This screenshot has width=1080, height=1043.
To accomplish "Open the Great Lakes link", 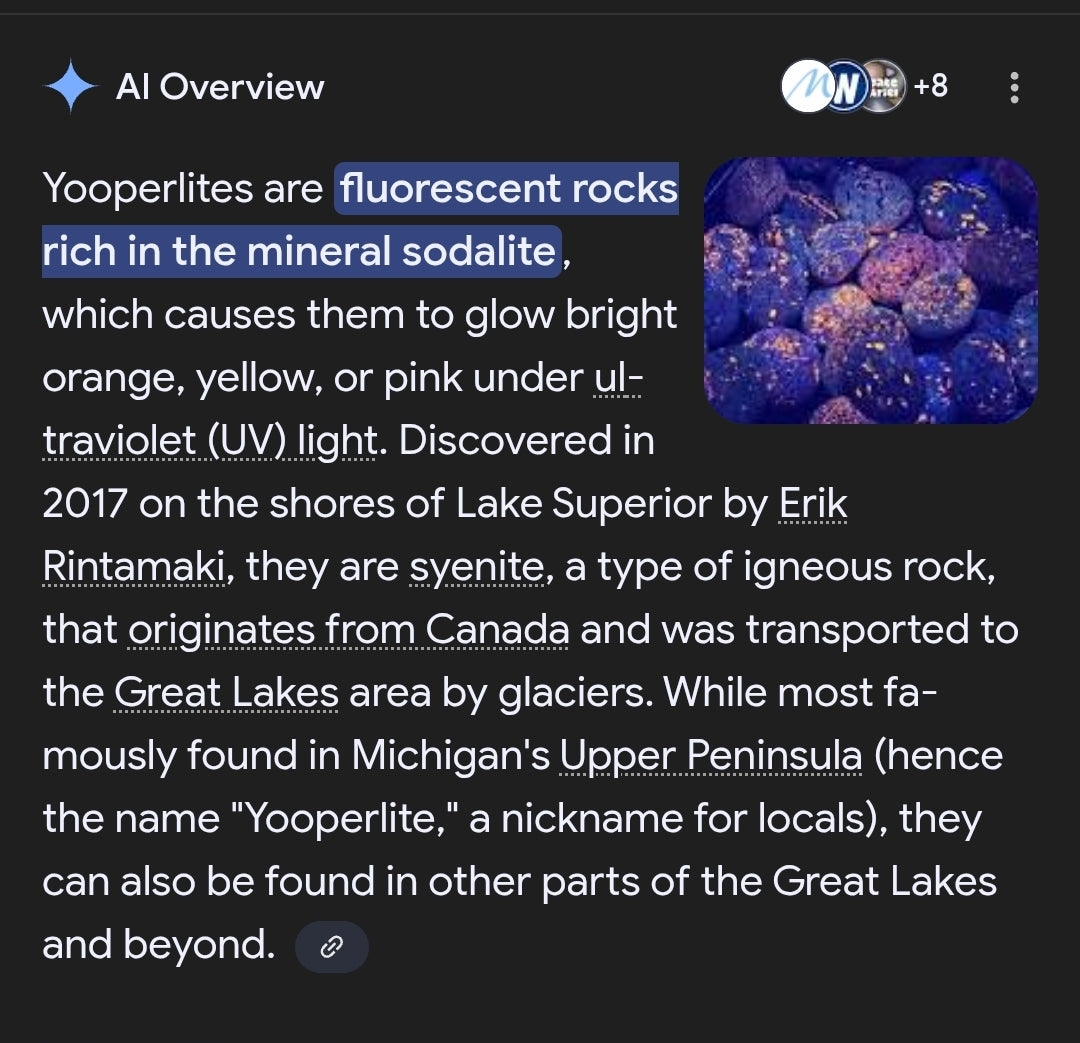I will pos(226,692).
